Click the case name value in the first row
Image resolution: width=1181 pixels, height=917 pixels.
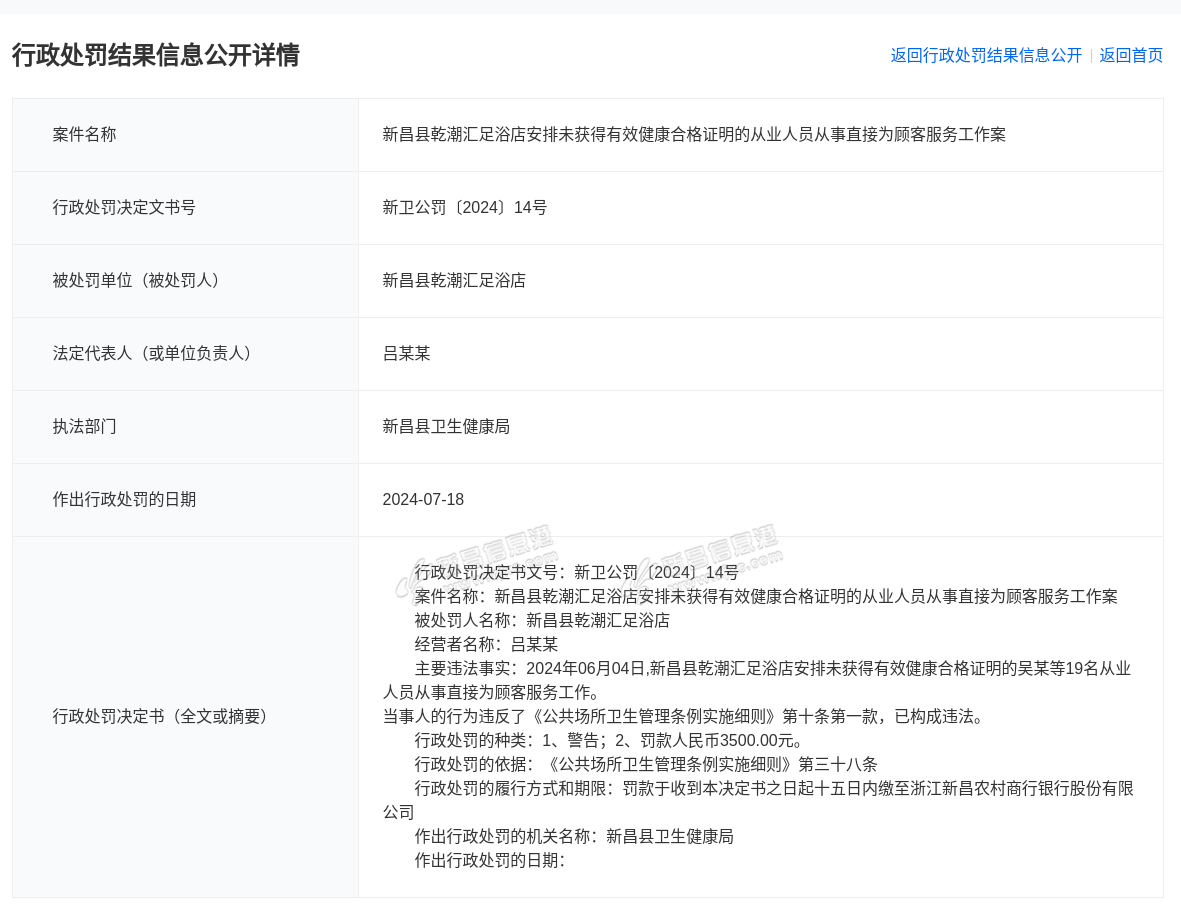pos(694,134)
